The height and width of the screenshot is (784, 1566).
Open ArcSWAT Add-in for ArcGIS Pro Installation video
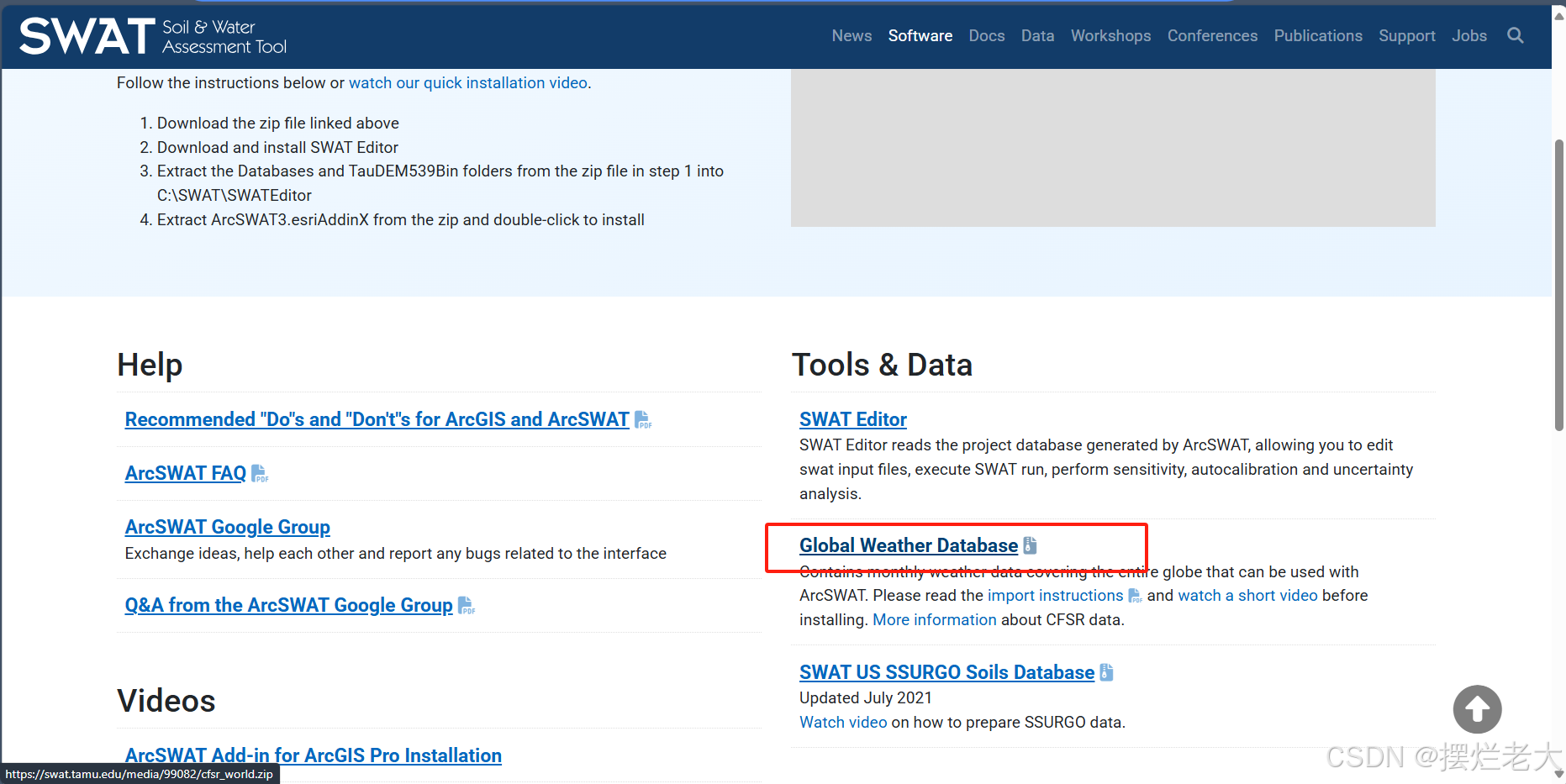pyautogui.click(x=313, y=755)
